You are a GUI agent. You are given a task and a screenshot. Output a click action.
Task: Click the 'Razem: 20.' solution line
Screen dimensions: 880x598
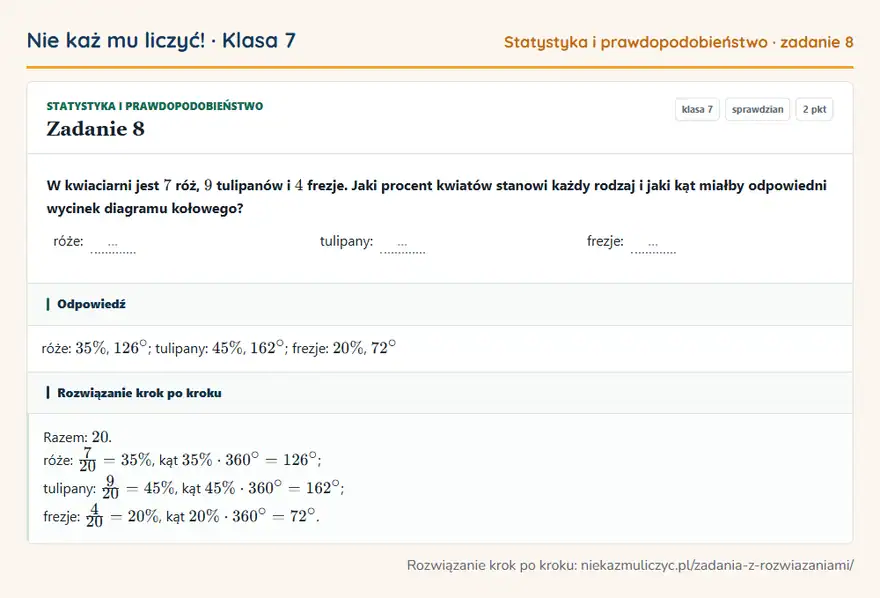77,437
